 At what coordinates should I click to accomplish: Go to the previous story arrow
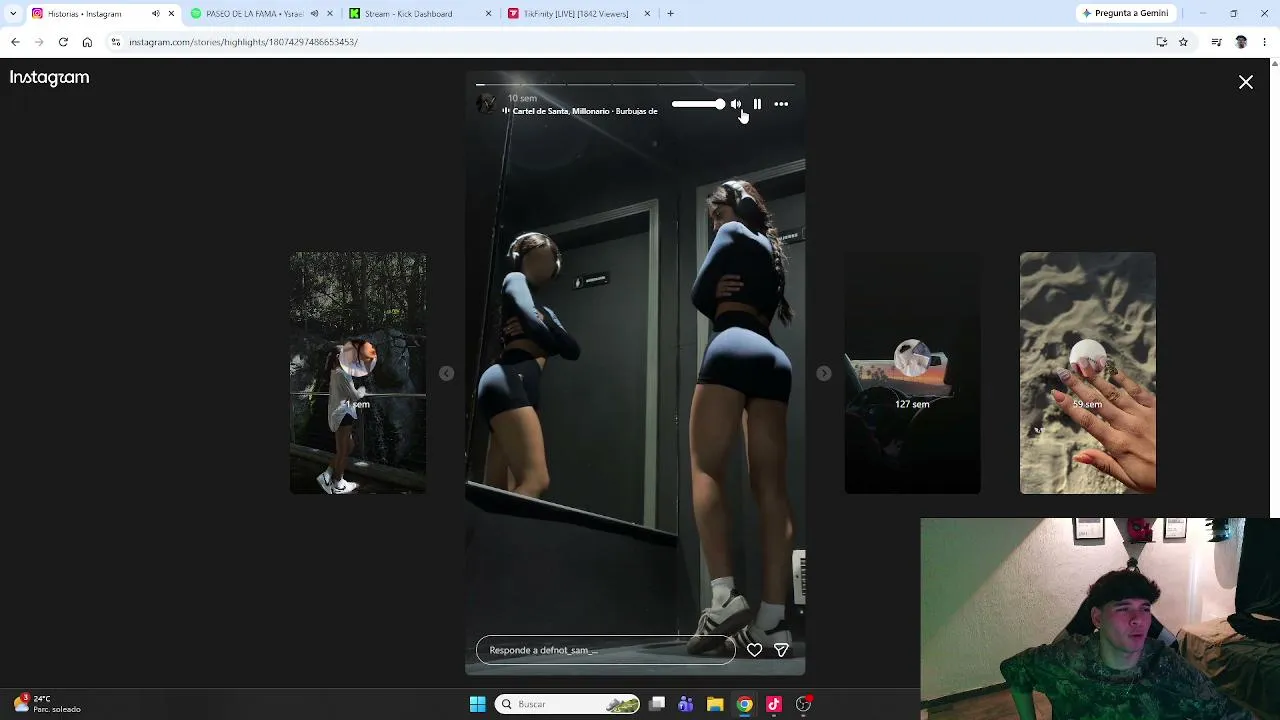pyautogui.click(x=446, y=373)
